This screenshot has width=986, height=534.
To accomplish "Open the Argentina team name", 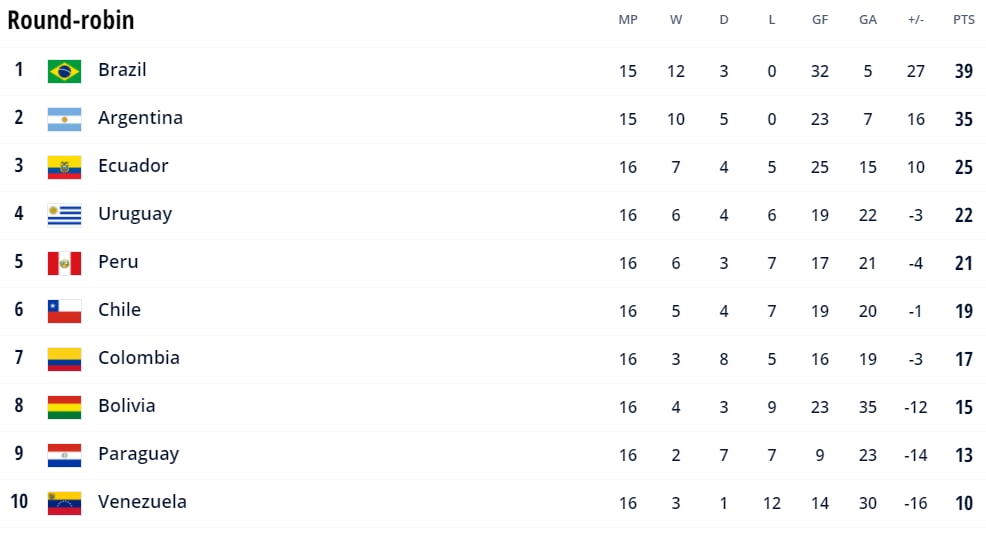I will [x=140, y=118].
